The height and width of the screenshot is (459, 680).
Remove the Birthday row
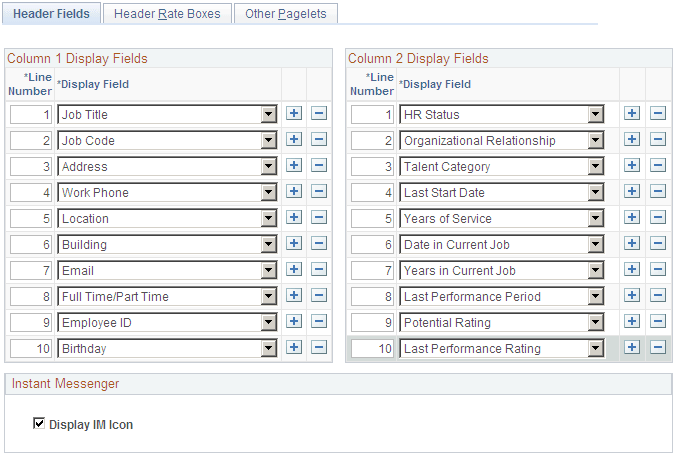click(x=319, y=348)
